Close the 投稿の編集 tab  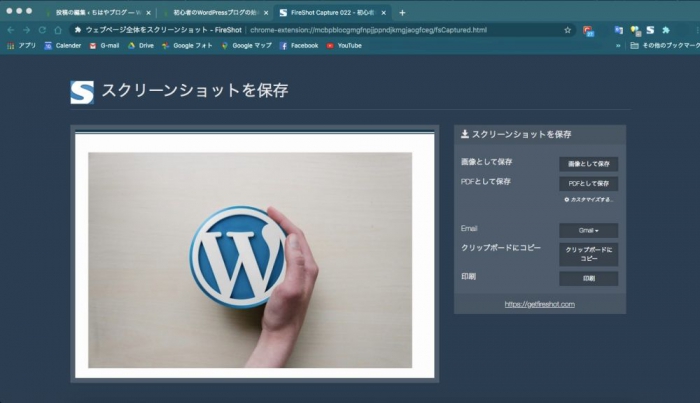pos(148,13)
